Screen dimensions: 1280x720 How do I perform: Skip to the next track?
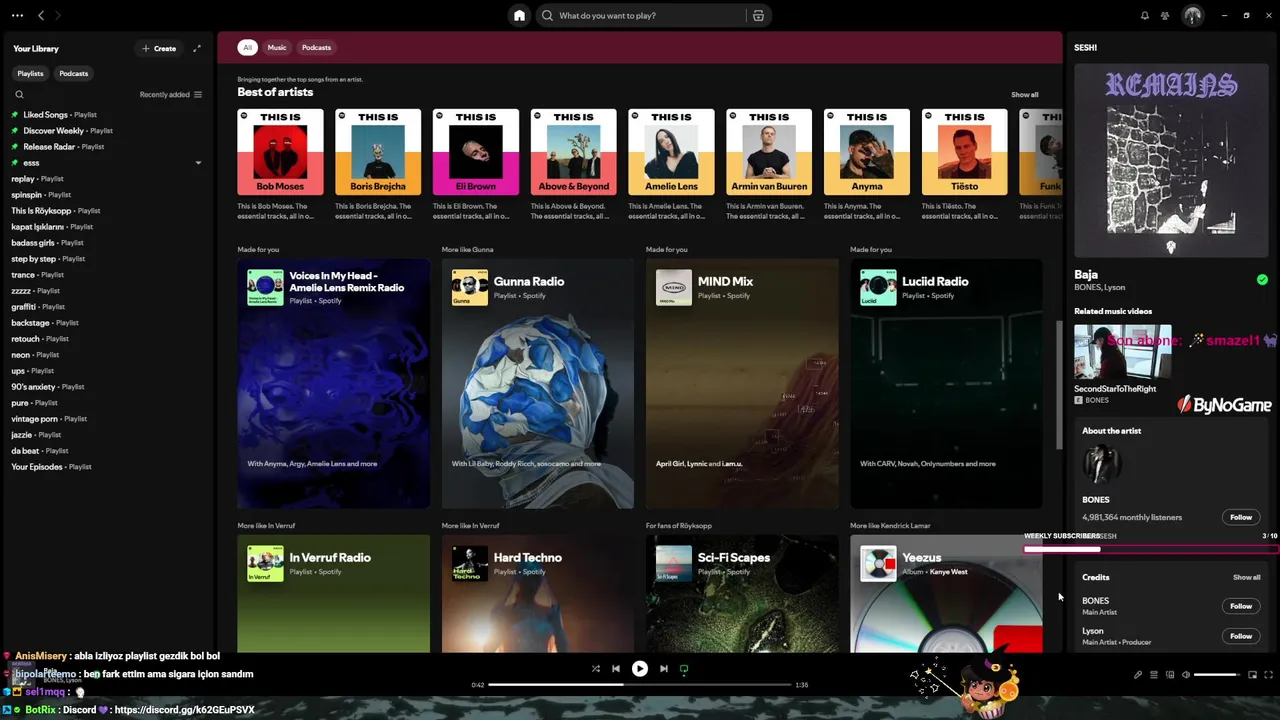(x=663, y=669)
